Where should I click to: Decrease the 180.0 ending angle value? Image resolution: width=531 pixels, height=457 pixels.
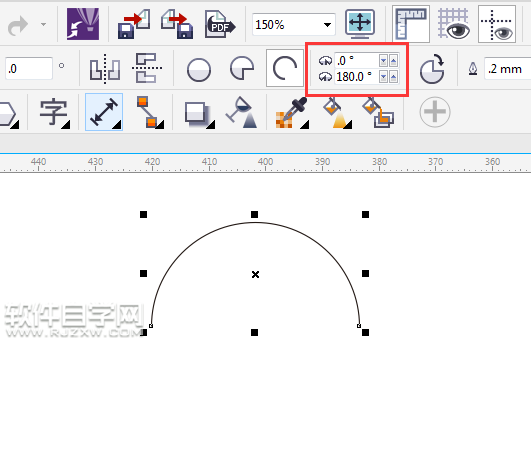(383, 77)
